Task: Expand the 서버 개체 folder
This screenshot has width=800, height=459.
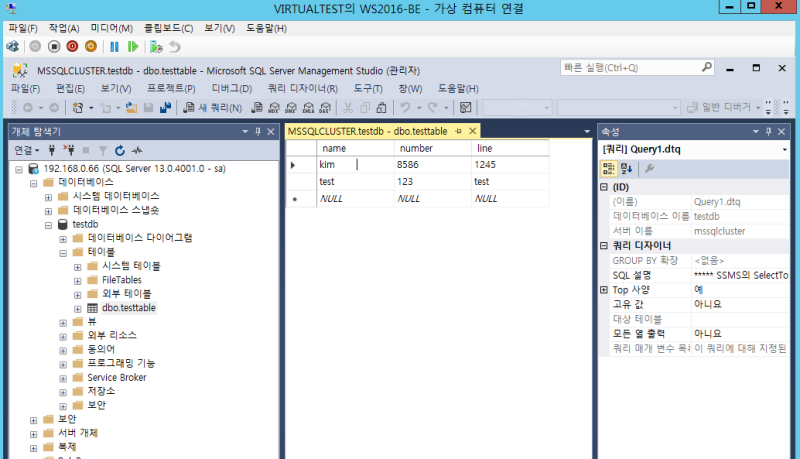Action: click(33, 434)
